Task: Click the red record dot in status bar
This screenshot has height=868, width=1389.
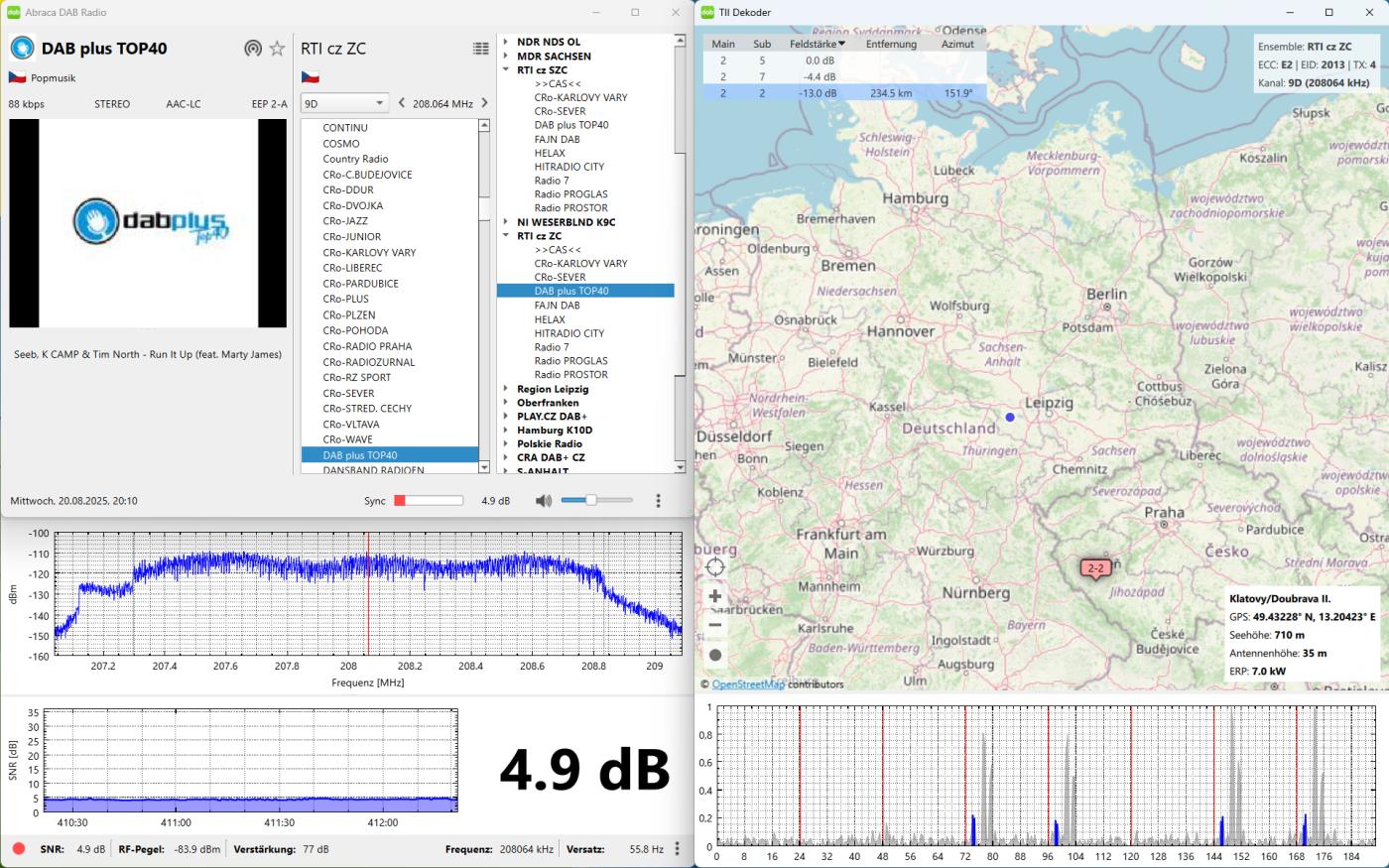Action: coord(19,849)
